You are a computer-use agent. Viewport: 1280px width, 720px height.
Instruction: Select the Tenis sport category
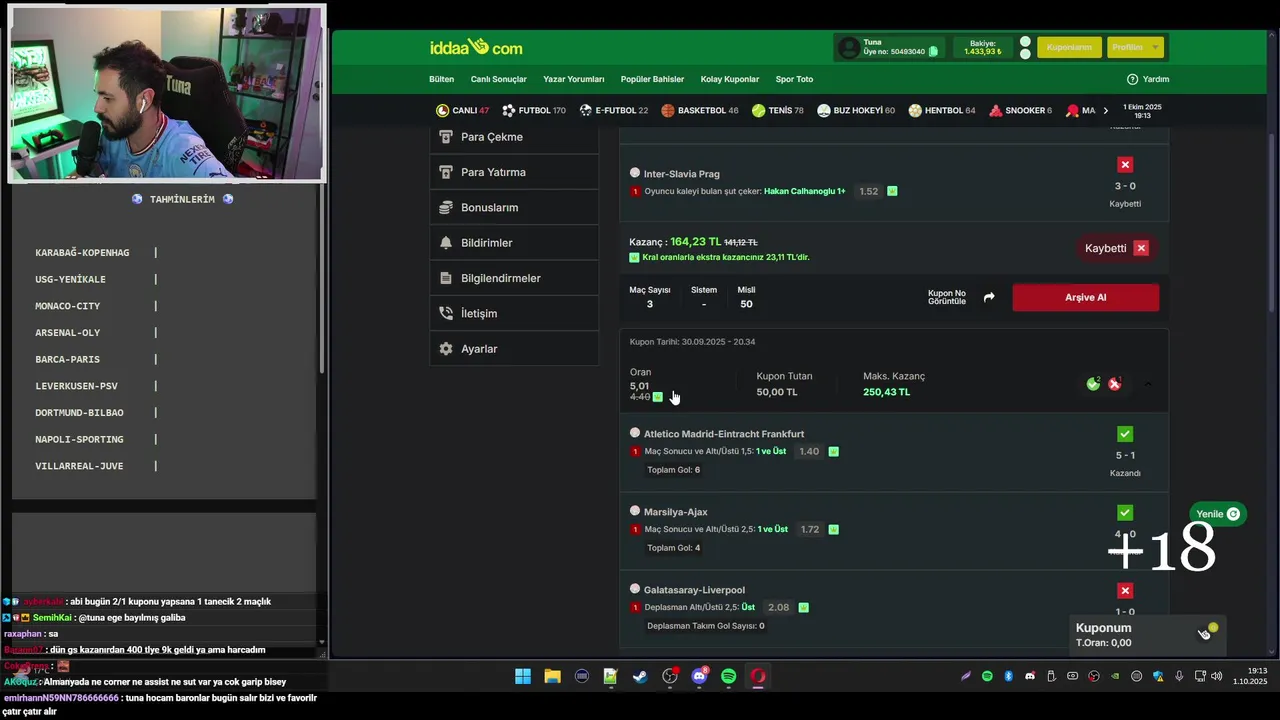778,110
